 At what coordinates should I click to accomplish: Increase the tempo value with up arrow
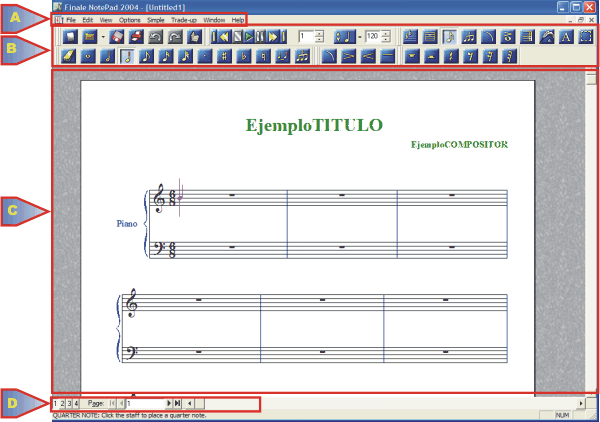(387, 34)
